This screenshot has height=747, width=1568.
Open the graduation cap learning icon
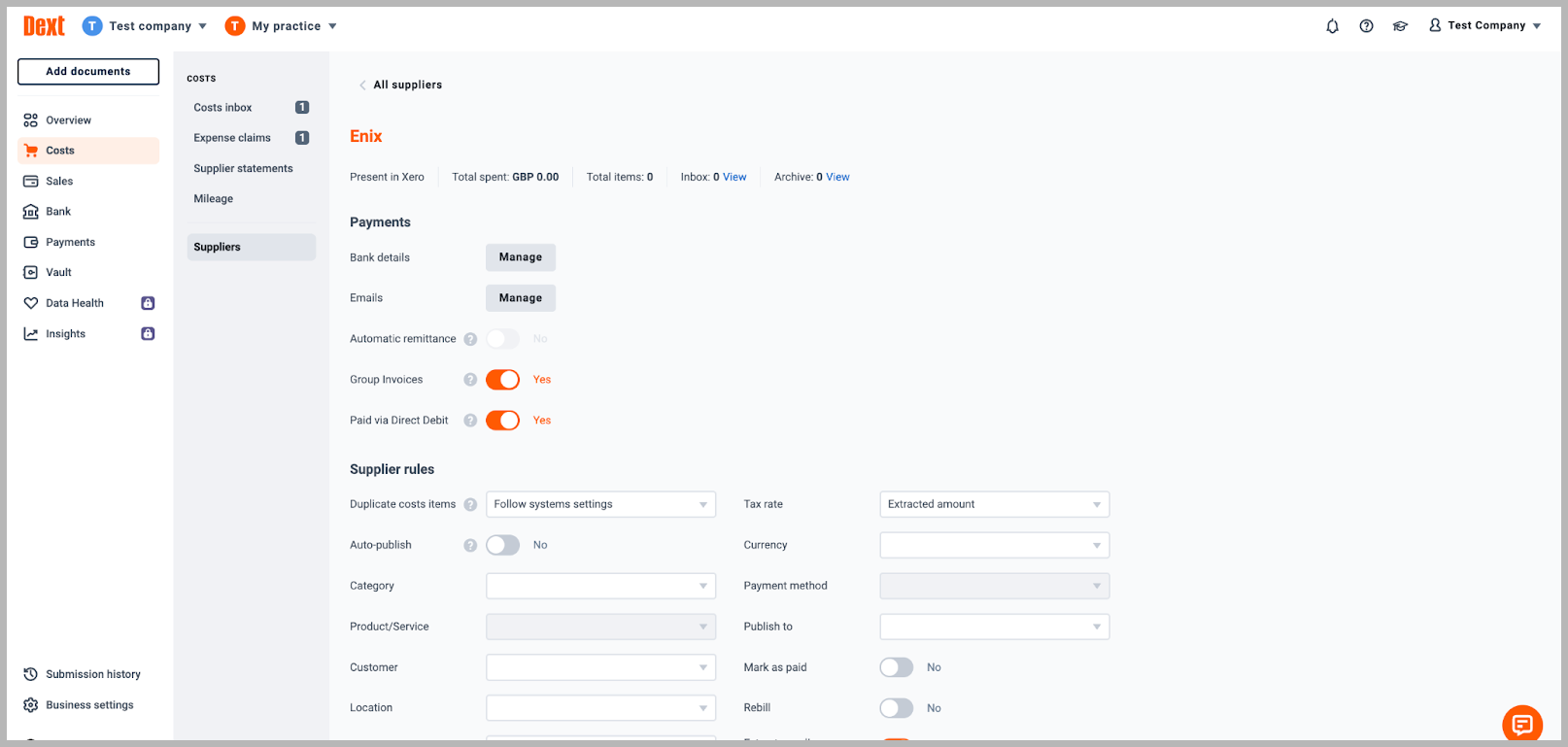click(1400, 26)
